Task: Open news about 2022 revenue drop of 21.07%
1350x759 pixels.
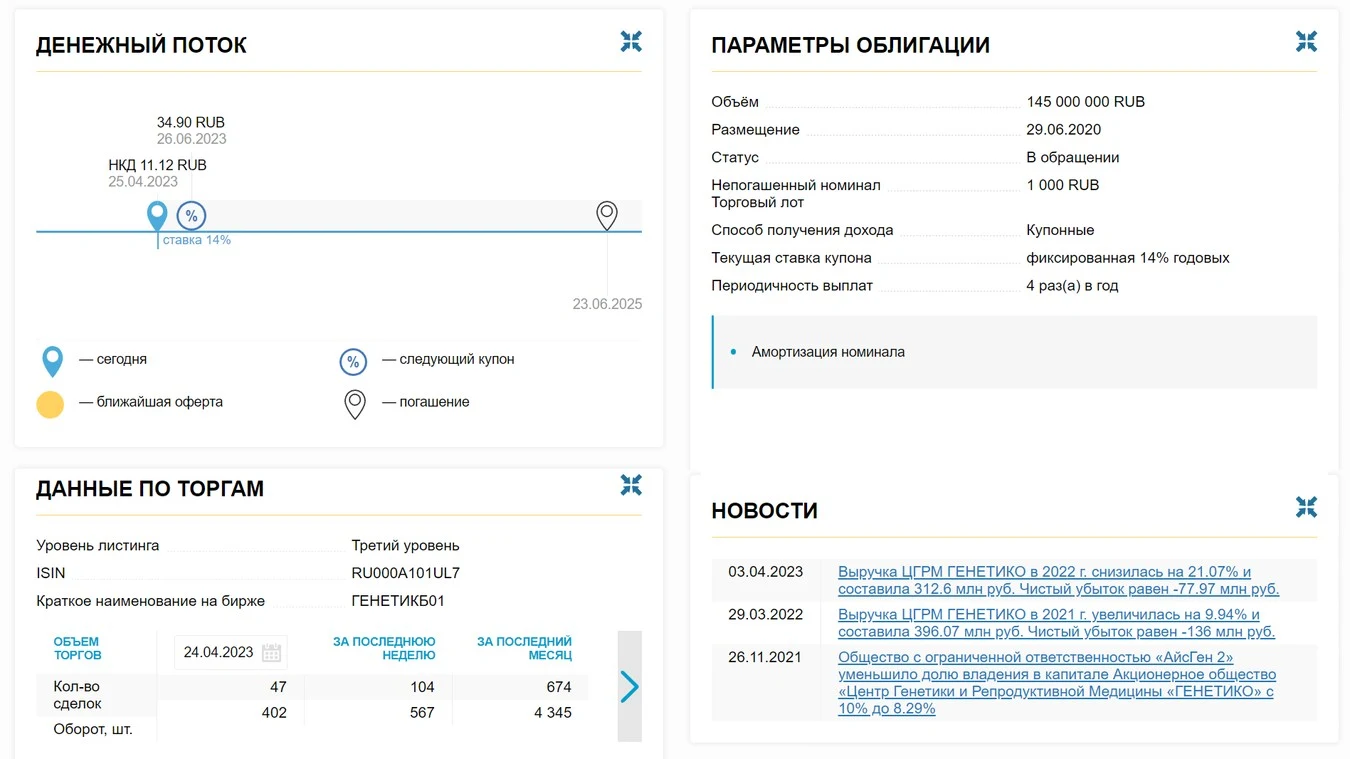Action: coord(1058,580)
